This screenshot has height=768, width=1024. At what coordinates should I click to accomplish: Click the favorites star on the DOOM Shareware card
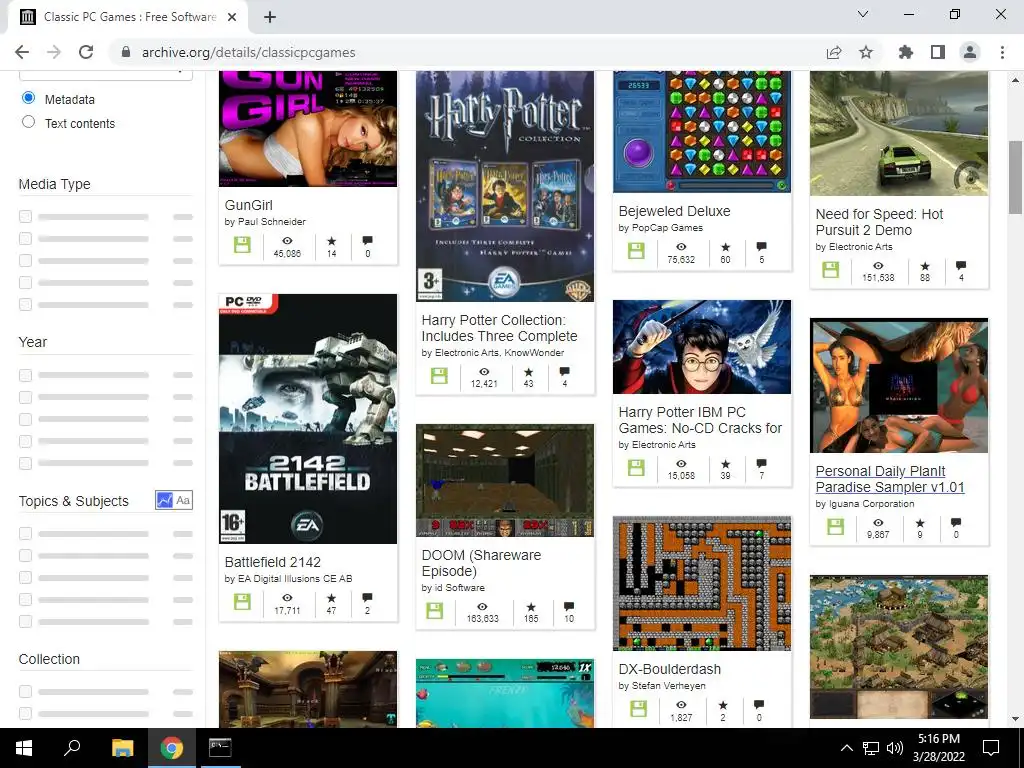[x=531, y=607]
